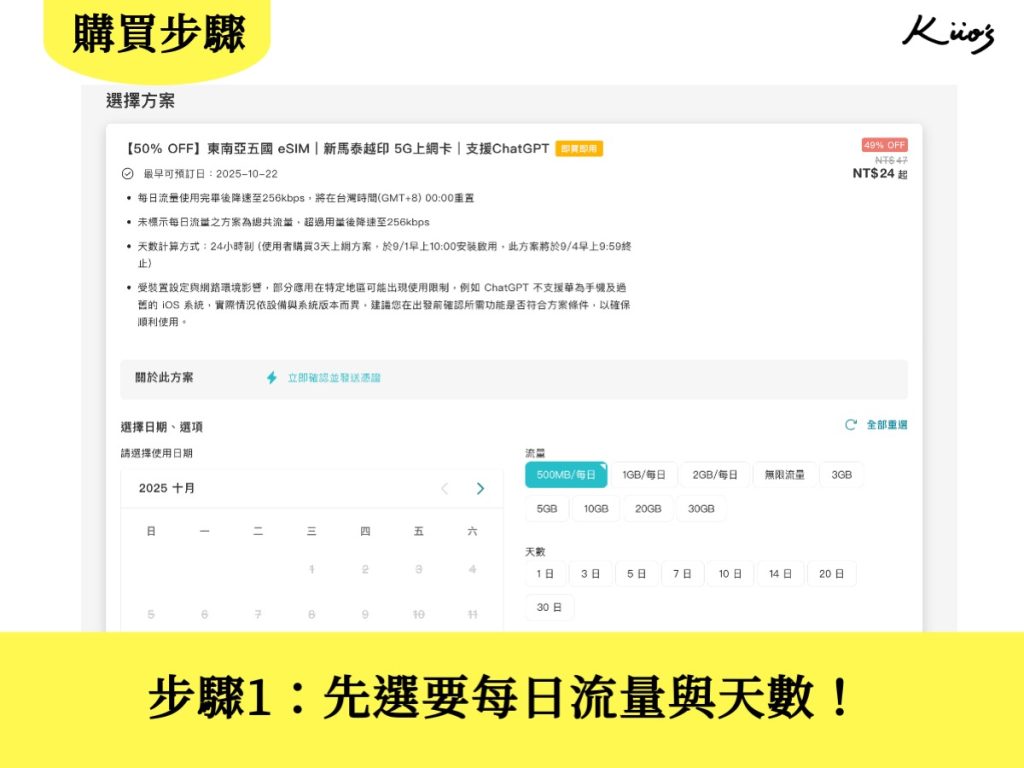Go to previous month in calendar
The width and height of the screenshot is (1024, 768).
[445, 489]
